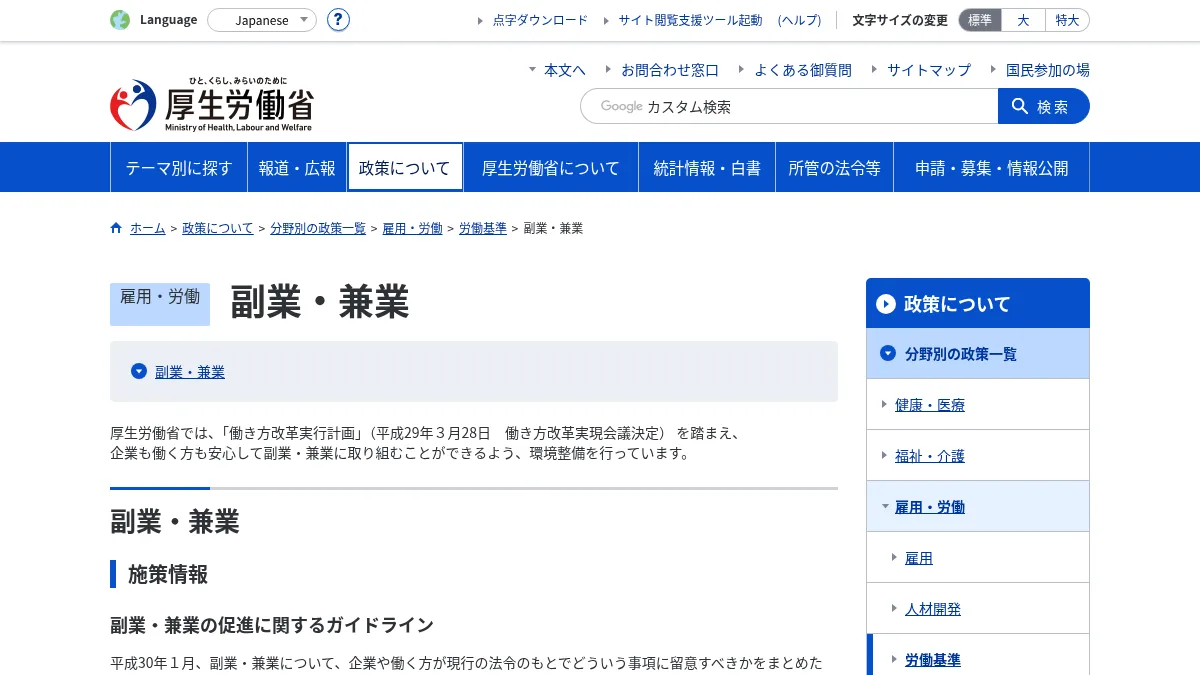The image size is (1200, 675).
Task: Focus the Google カスタム検索 field
Action: pos(789,106)
